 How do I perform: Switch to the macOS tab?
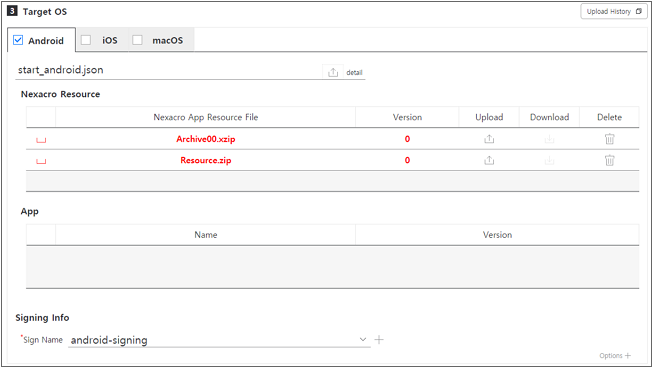point(168,40)
